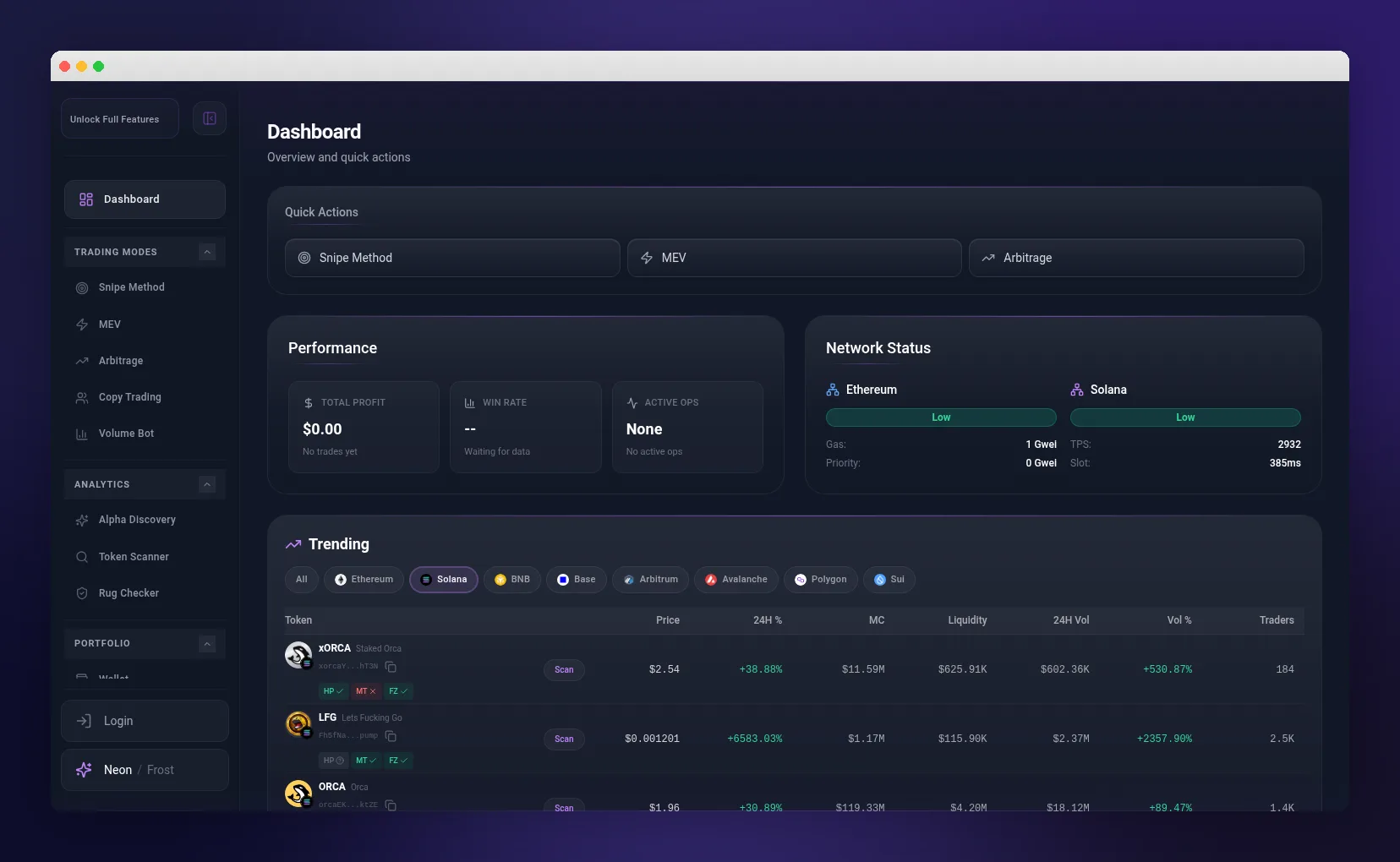1400x862 pixels.
Task: Click LFG MT check badge
Action: [x=365, y=761]
